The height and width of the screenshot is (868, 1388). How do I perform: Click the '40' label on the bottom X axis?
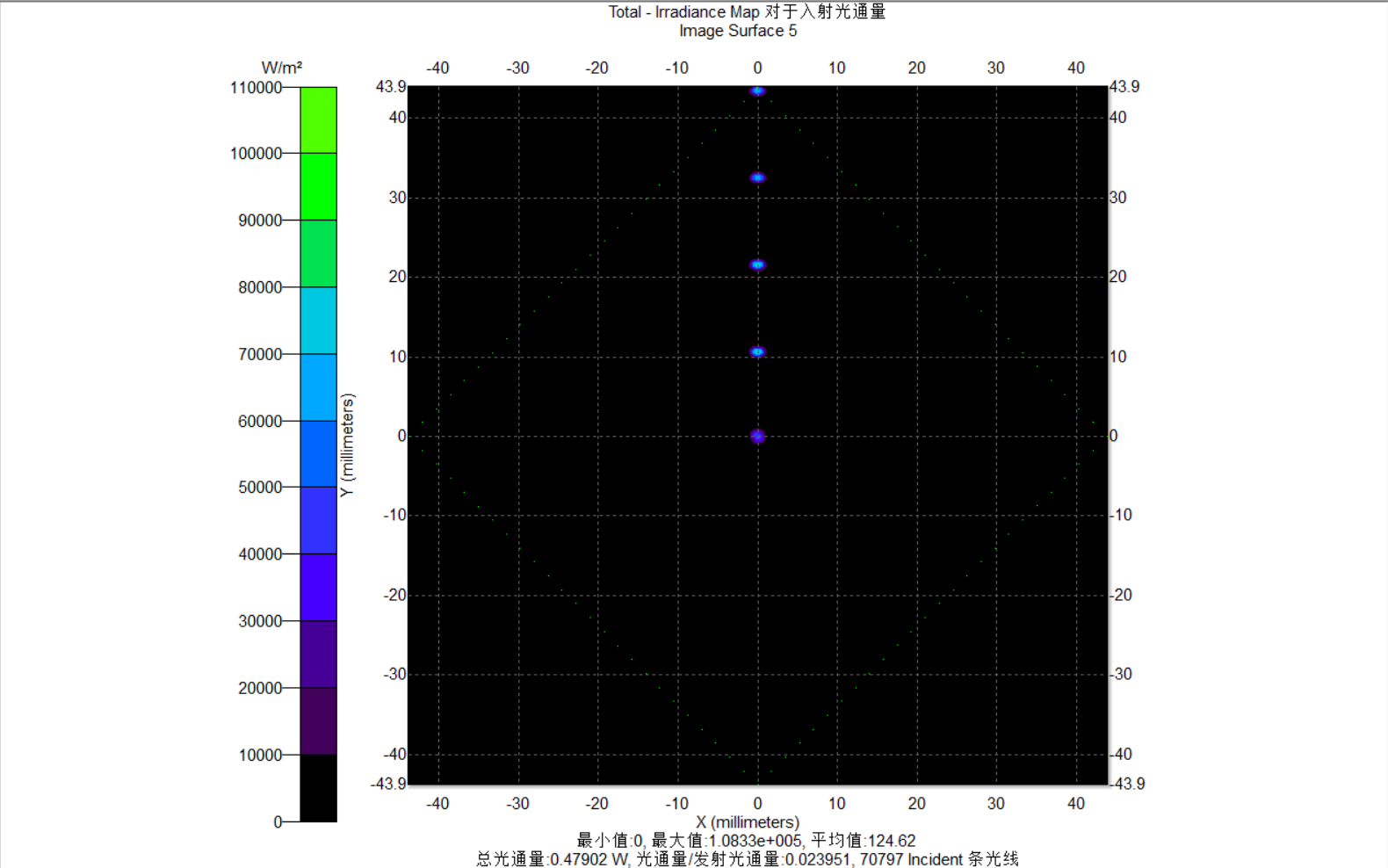(1076, 803)
